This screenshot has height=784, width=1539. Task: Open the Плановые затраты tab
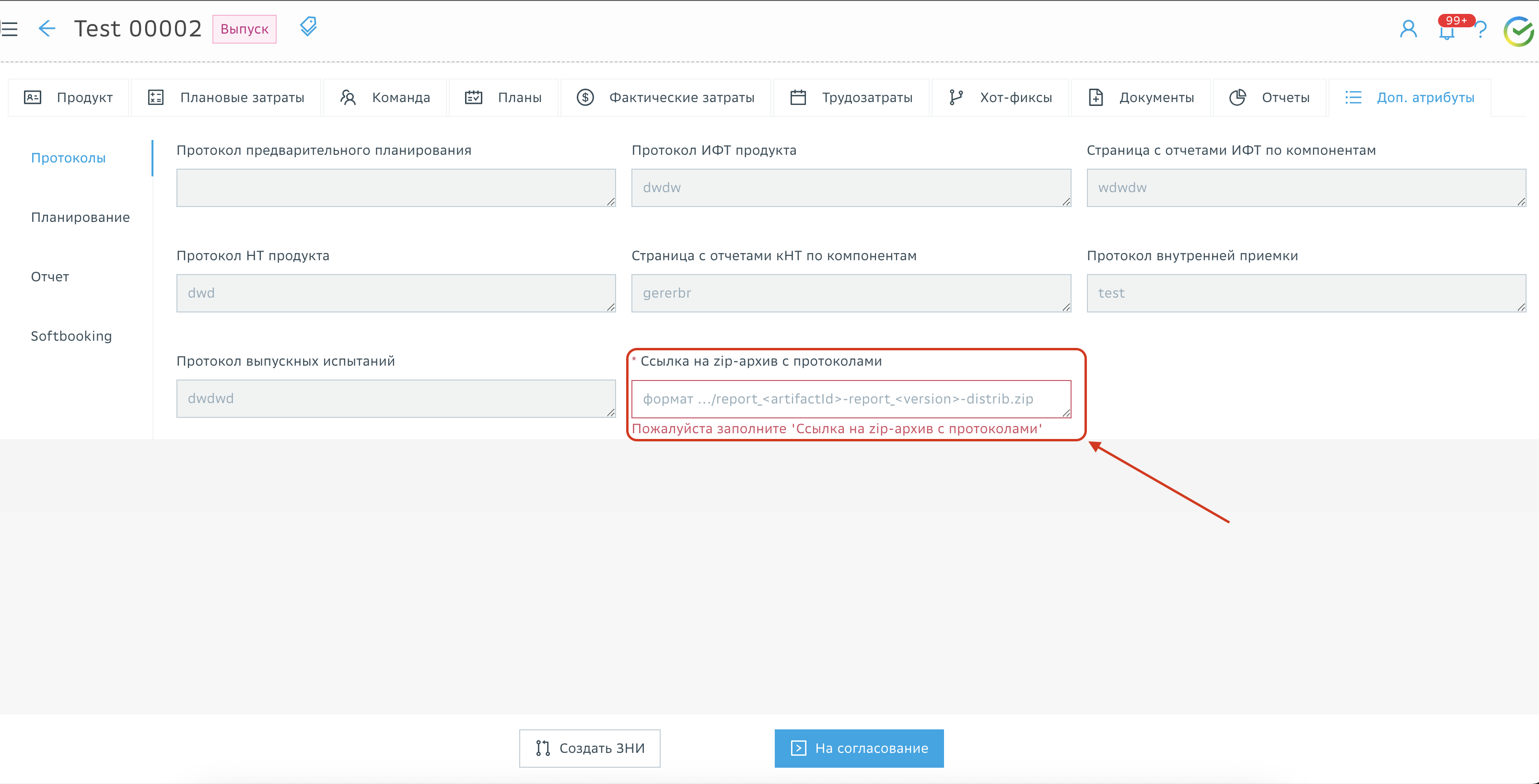click(226, 97)
